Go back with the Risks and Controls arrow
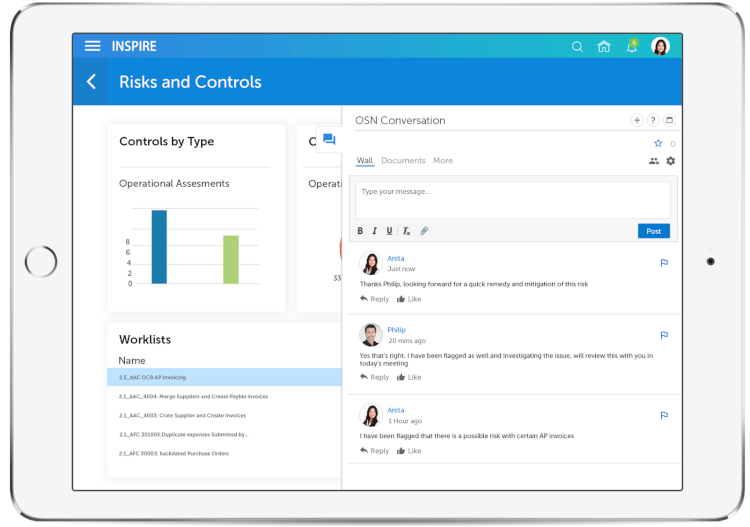Viewport: 750px width, 527px height. tap(91, 82)
